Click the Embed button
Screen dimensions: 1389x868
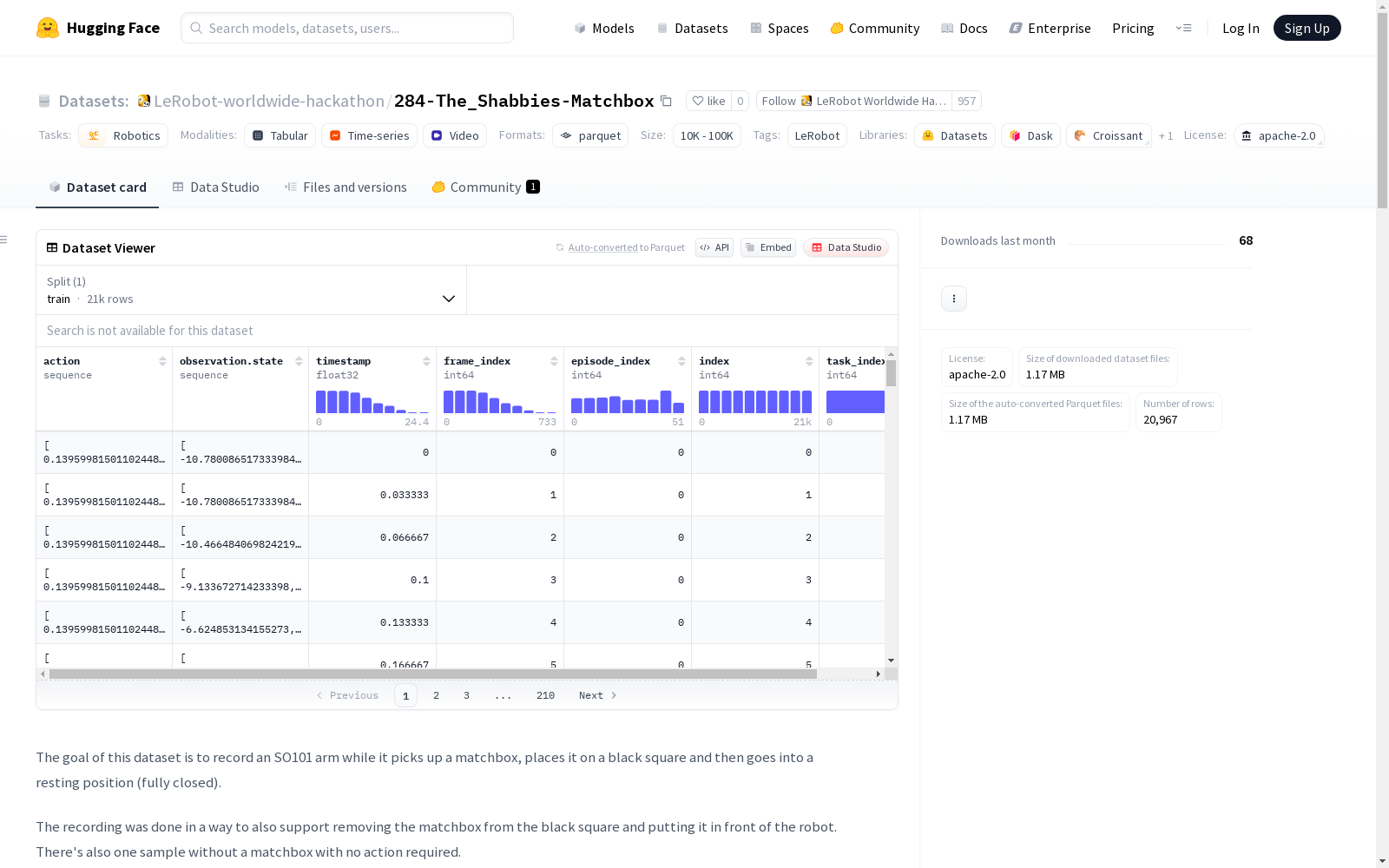(768, 247)
